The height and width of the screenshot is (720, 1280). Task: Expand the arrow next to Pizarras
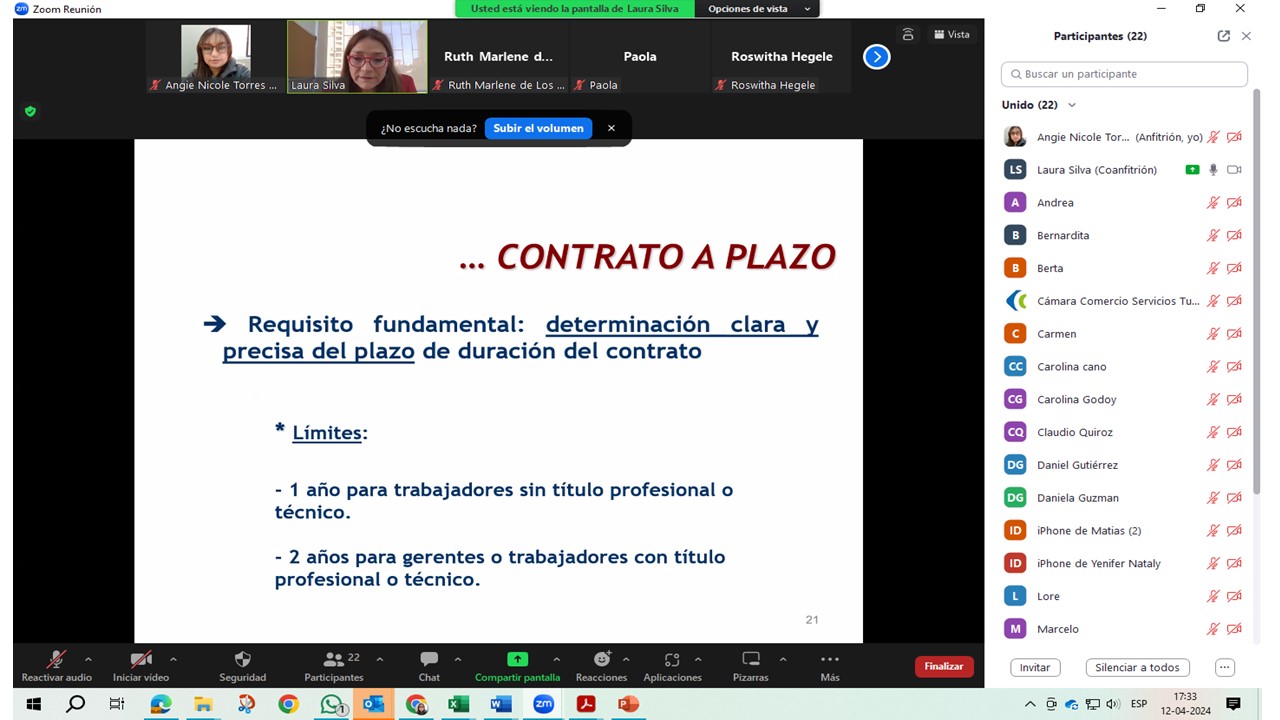tap(783, 659)
